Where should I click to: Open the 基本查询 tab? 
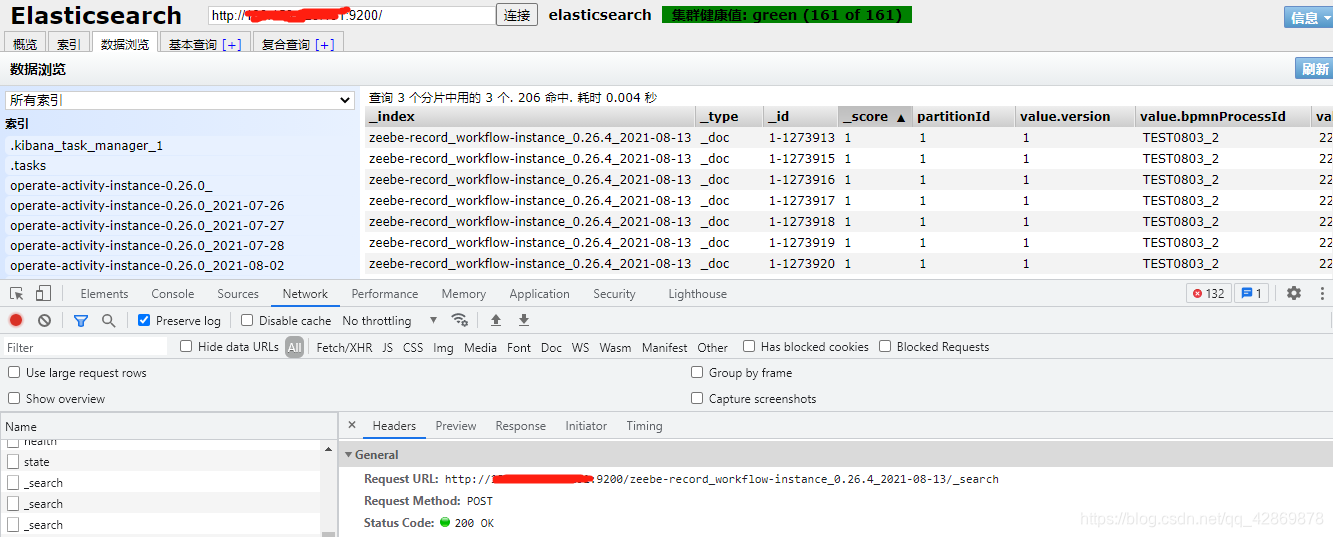205,44
